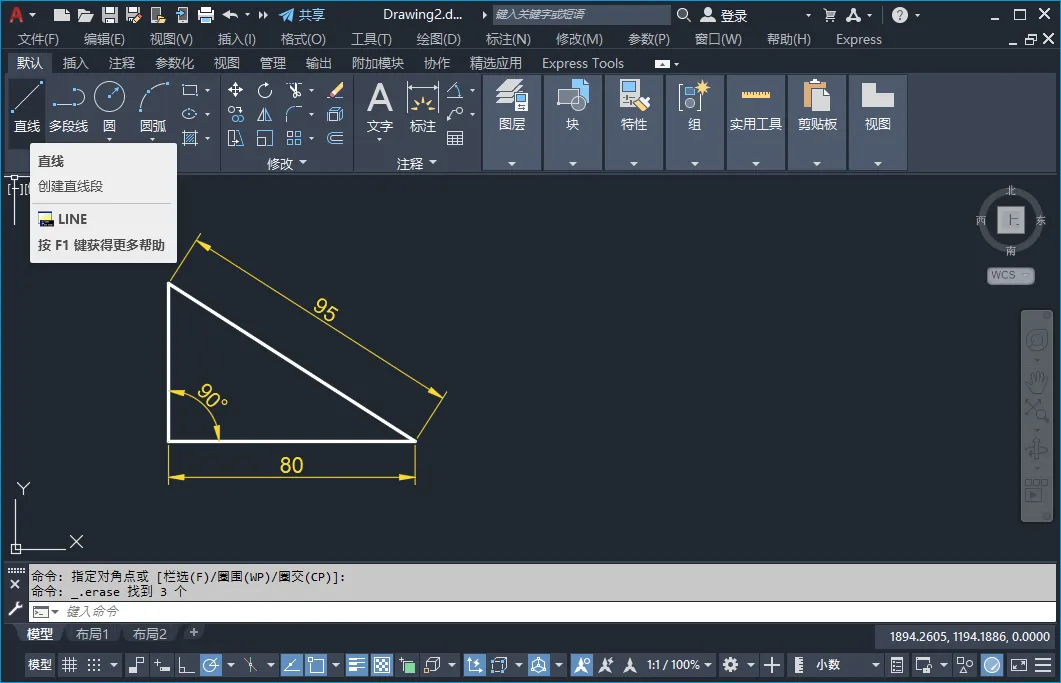Switch to the 布局1 layout tab
The height and width of the screenshot is (683, 1061).
(92, 633)
